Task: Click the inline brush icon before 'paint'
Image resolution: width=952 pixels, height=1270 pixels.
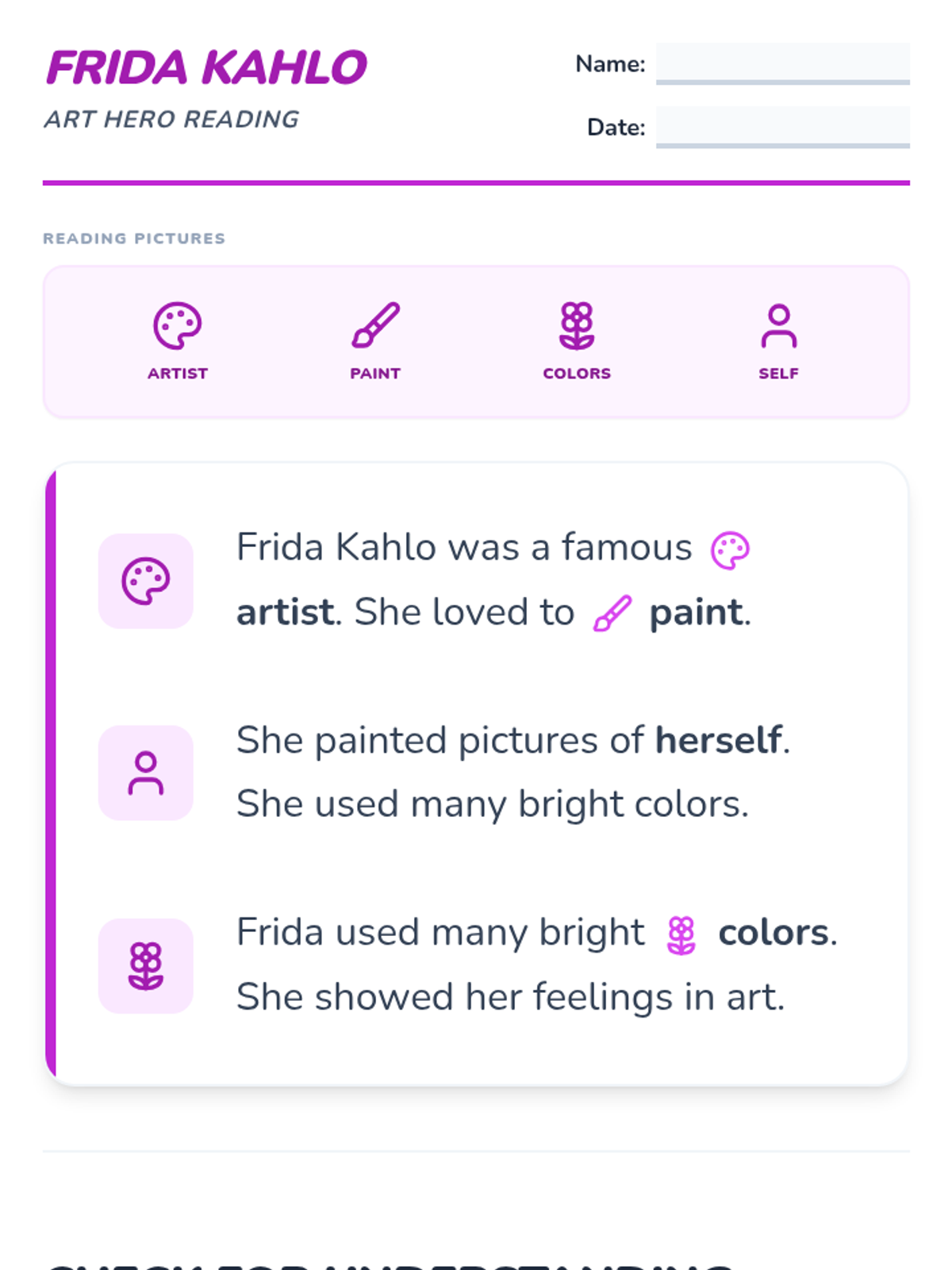Action: [612, 614]
